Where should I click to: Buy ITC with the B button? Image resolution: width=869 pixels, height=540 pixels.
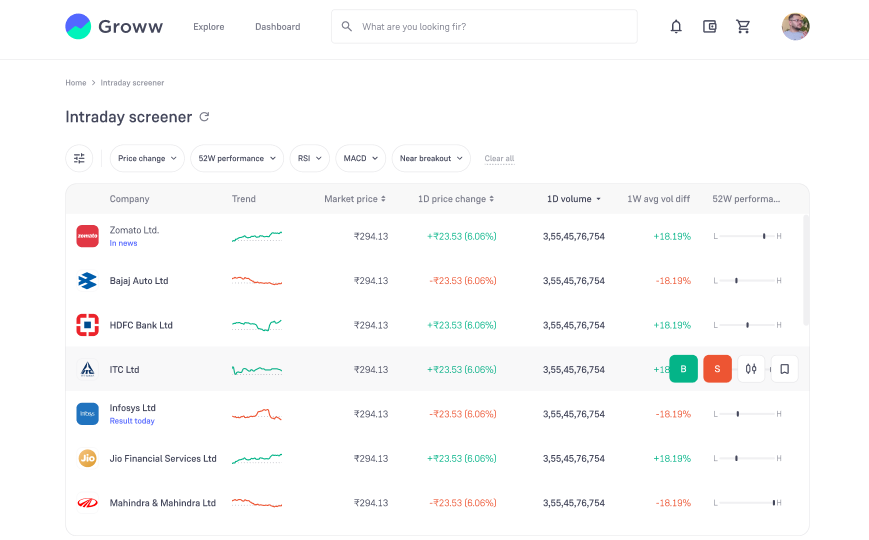683,369
